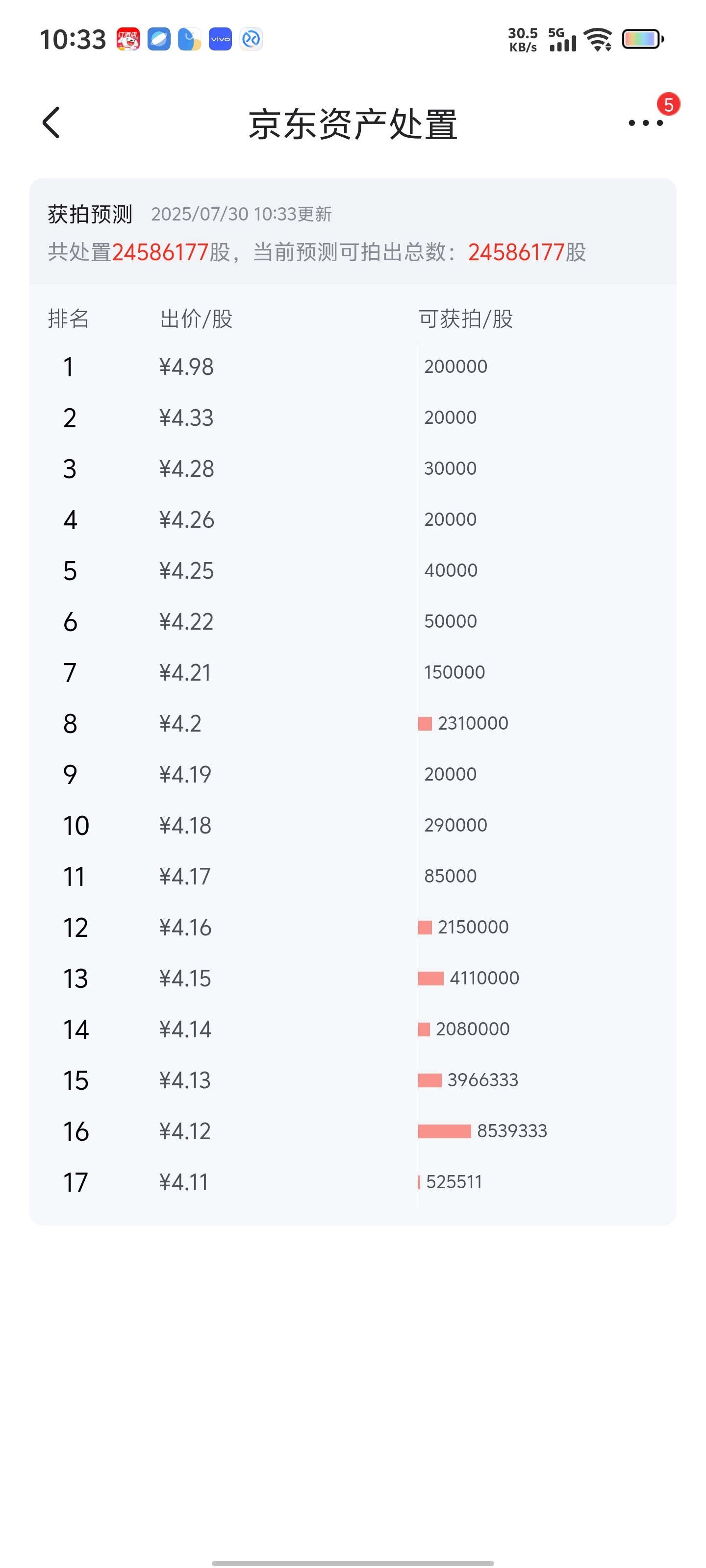
Task: Tap the back arrow icon
Action: 51,122
